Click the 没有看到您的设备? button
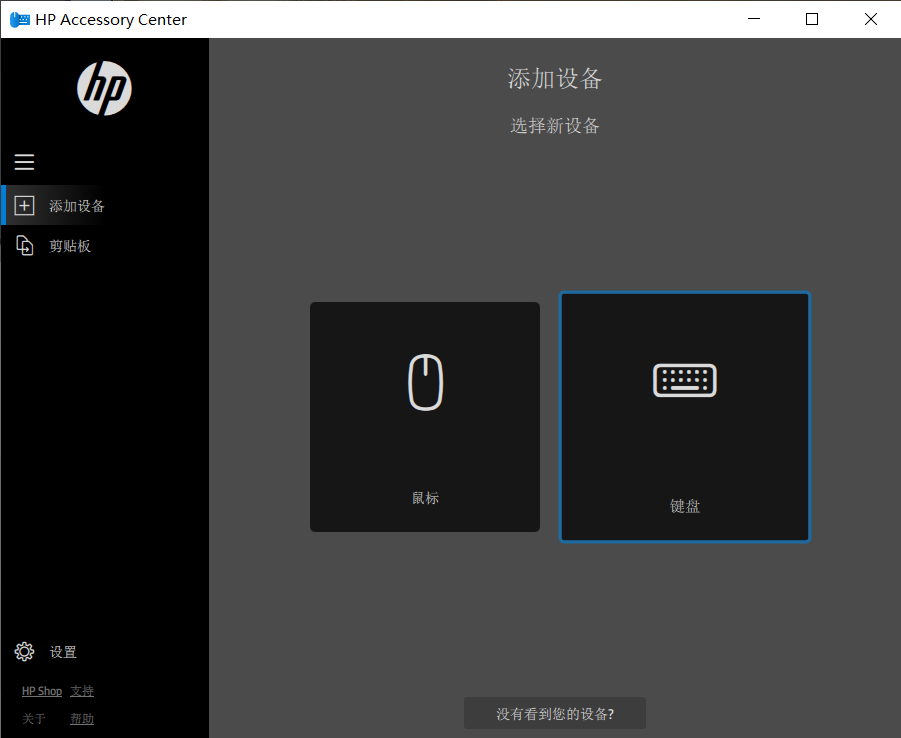Viewport: 901px width, 738px height. (x=555, y=713)
